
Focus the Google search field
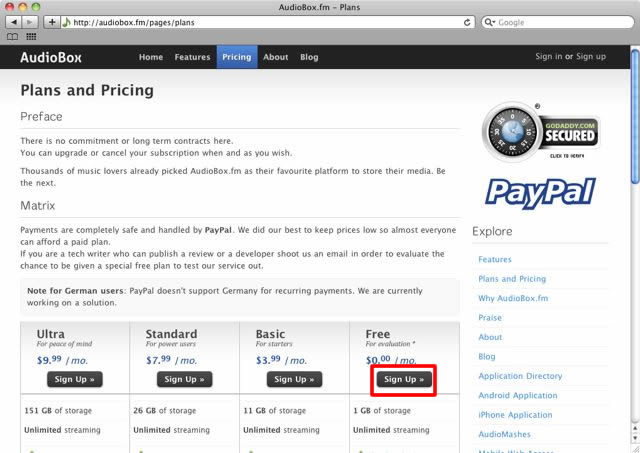(558, 22)
